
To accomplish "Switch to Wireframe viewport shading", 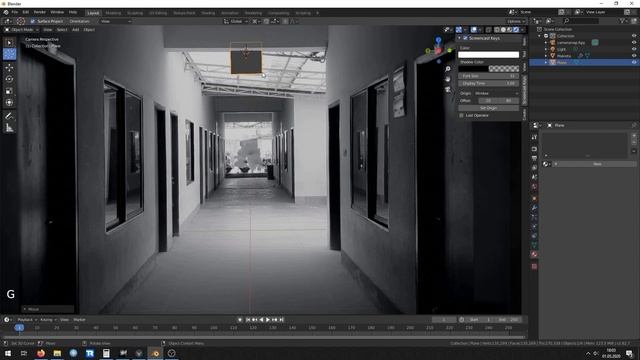I will point(497,30).
